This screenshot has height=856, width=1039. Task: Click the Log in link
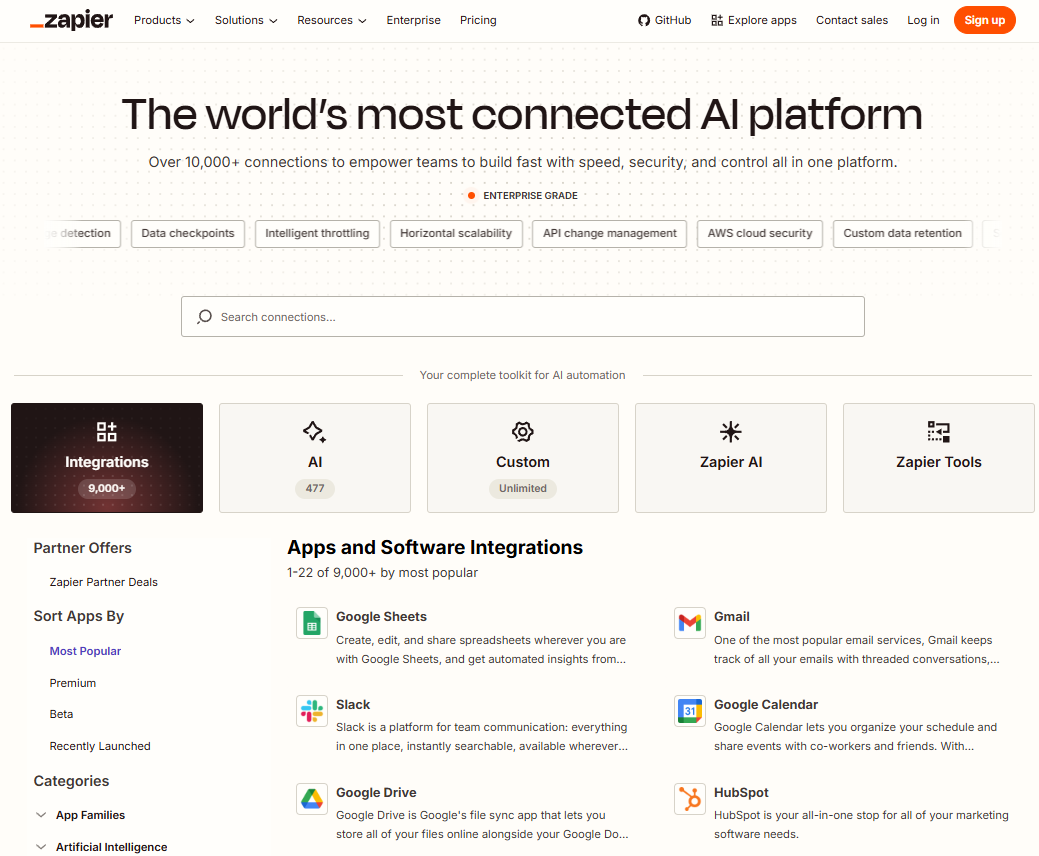click(x=923, y=21)
